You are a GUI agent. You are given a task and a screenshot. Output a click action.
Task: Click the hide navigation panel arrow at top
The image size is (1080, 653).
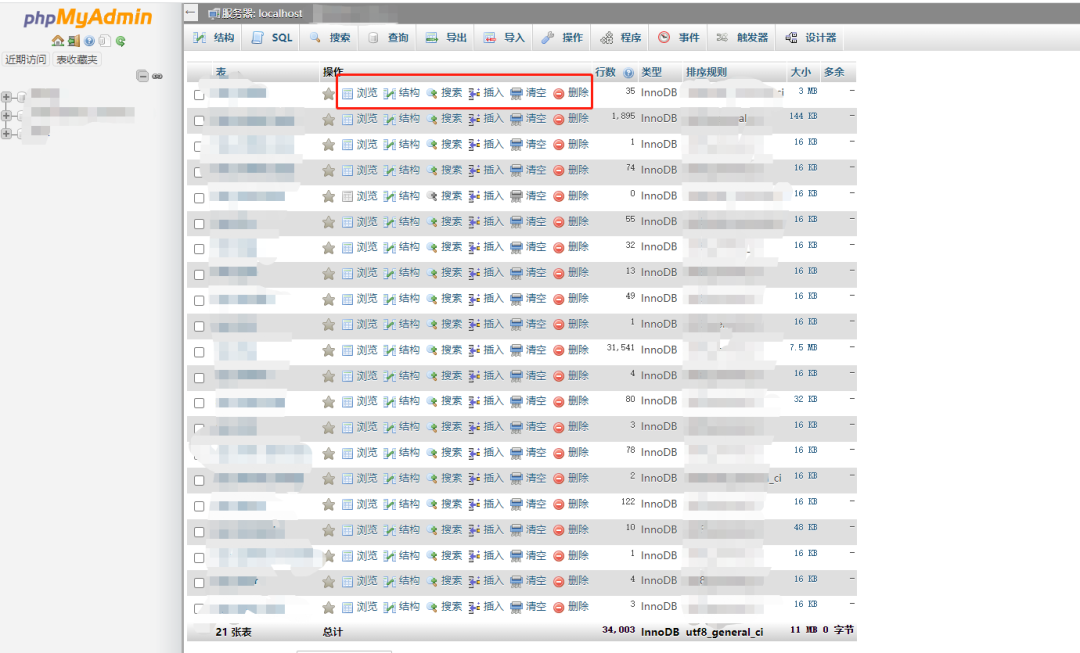pos(191,12)
